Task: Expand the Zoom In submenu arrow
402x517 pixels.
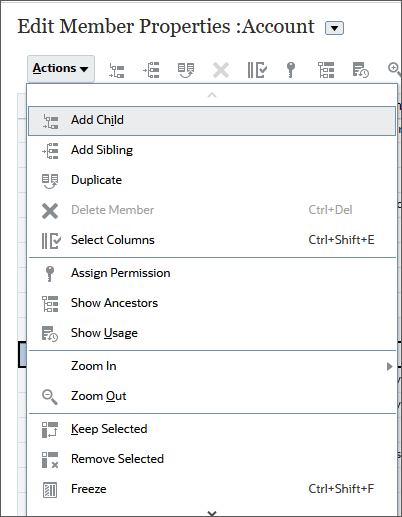Action: click(389, 366)
